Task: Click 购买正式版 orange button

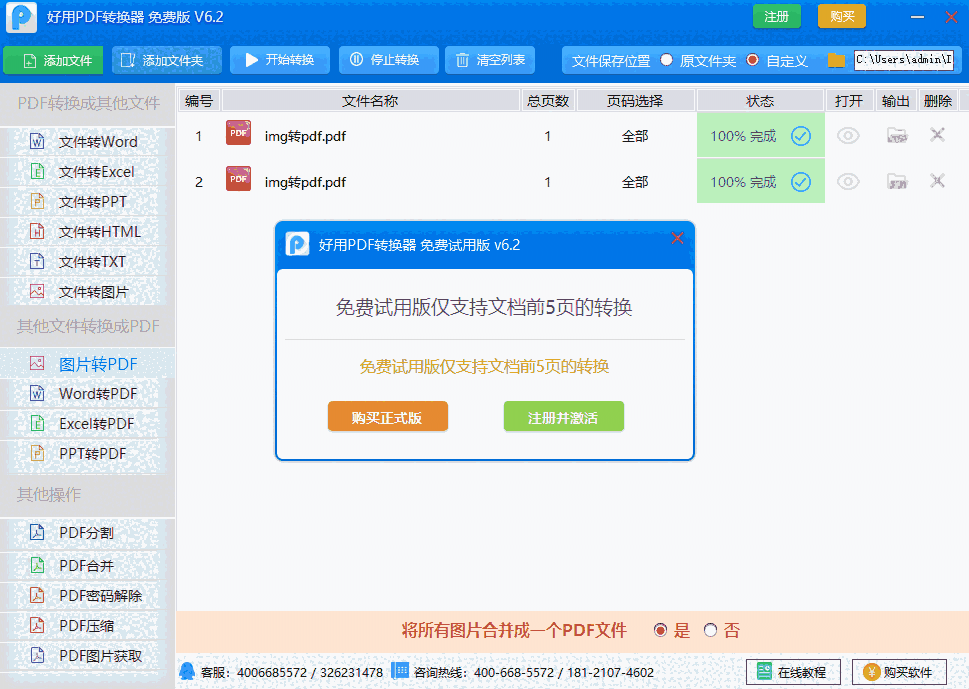Action: coord(387,418)
